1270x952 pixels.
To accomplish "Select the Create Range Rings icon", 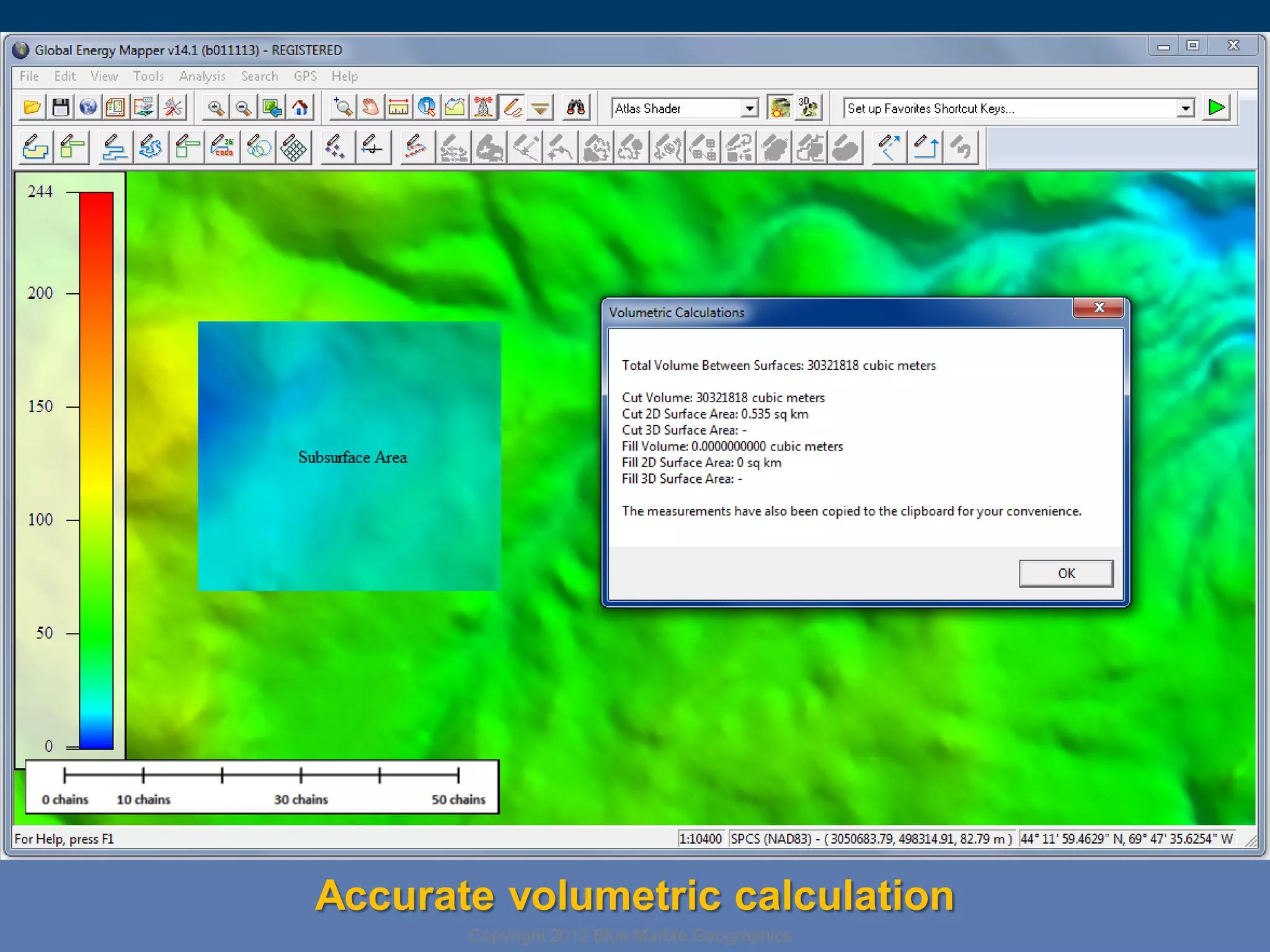I will 258,148.
